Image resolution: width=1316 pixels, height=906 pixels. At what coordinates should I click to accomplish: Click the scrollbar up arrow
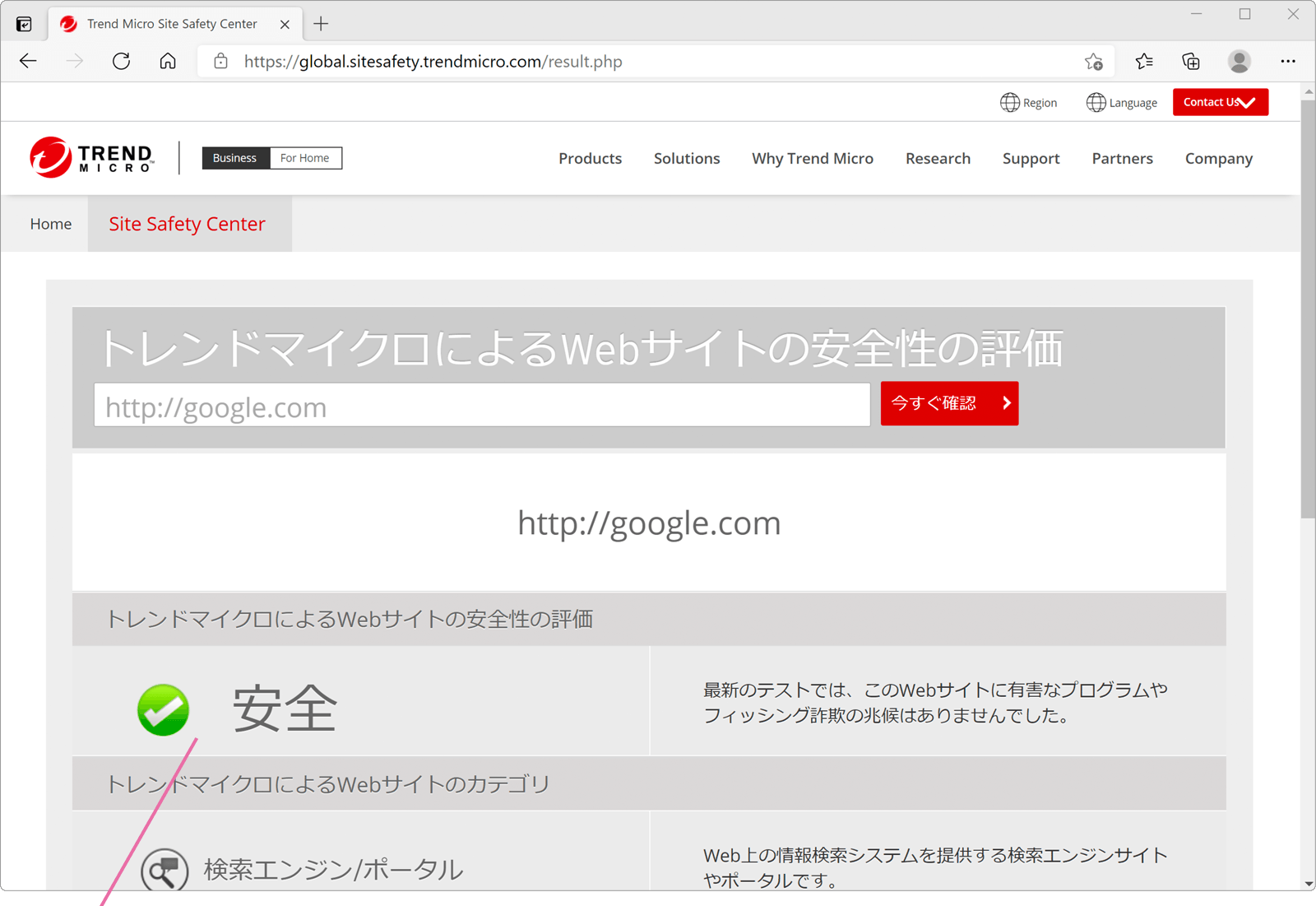1309,91
